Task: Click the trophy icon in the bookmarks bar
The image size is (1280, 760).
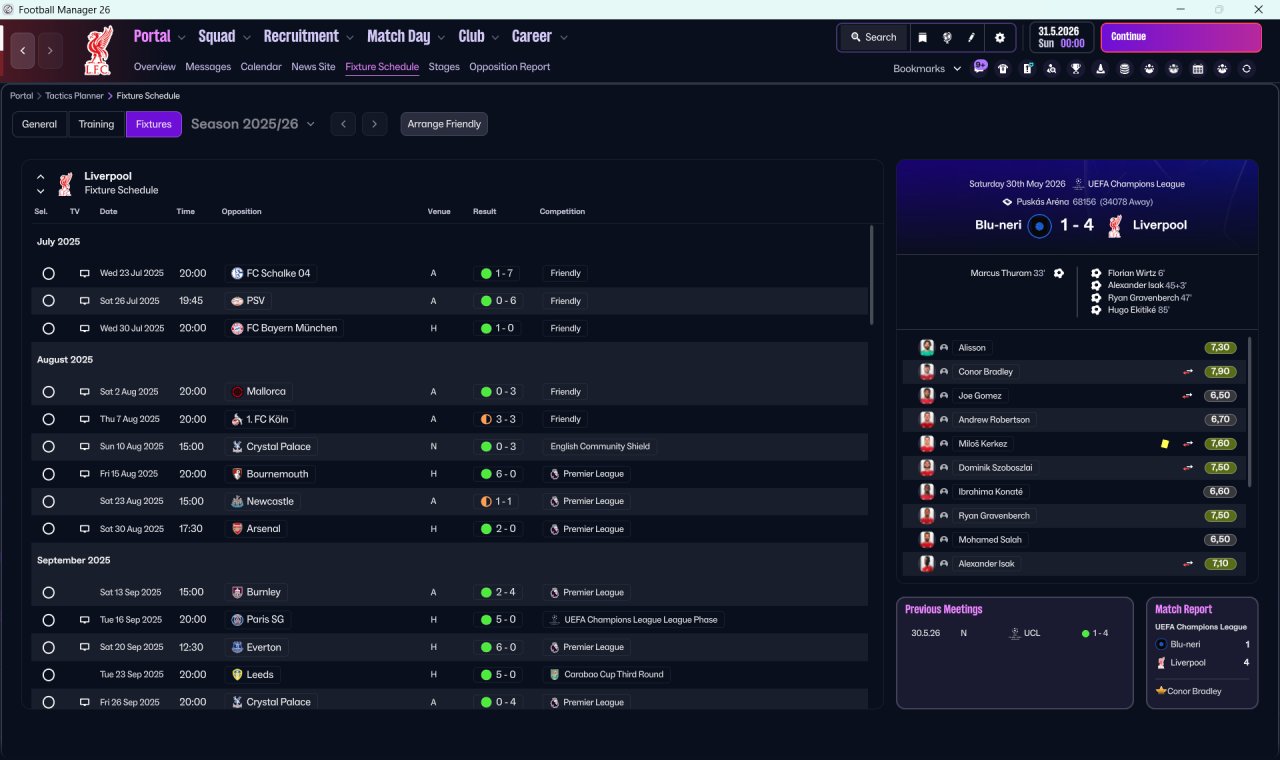Action: click(x=1076, y=69)
